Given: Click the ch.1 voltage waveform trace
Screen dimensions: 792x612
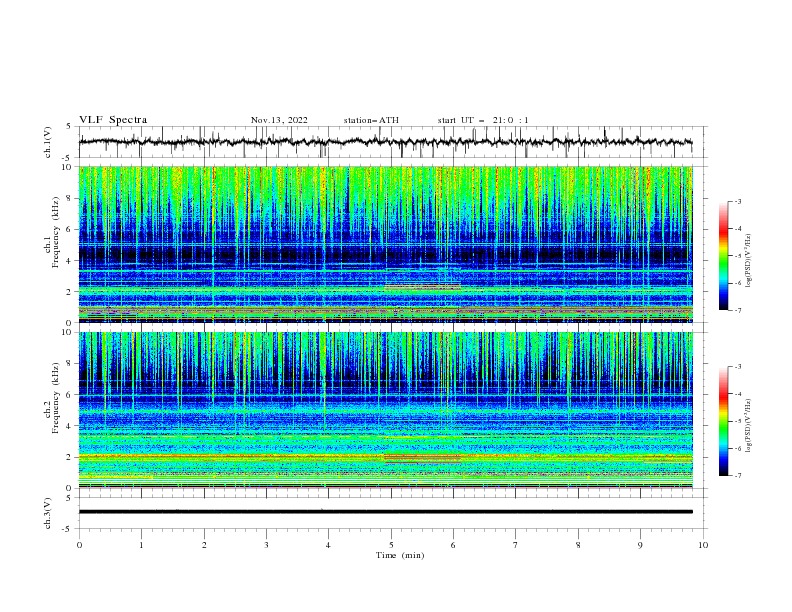Looking at the screenshot, I should pos(385,142).
